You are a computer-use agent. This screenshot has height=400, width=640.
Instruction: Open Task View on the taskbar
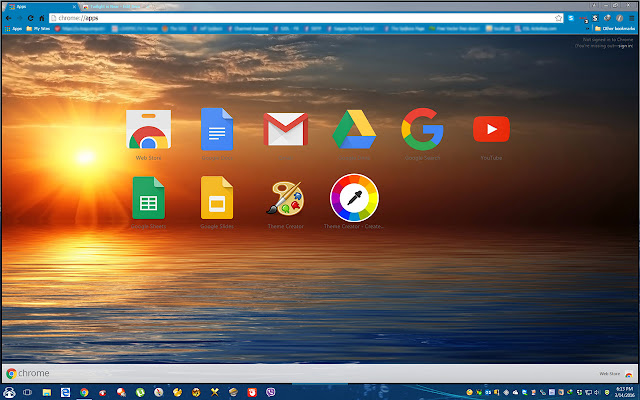(27, 392)
